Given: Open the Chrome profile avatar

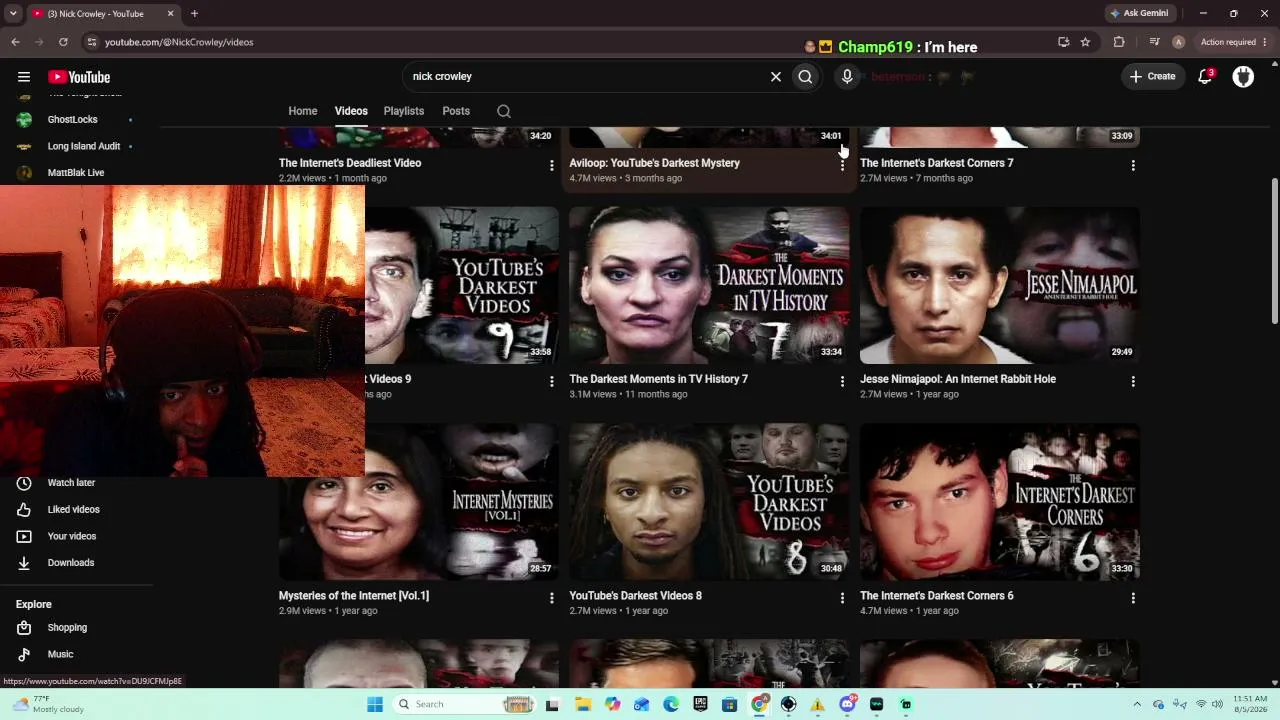Looking at the screenshot, I should coord(1178,42).
